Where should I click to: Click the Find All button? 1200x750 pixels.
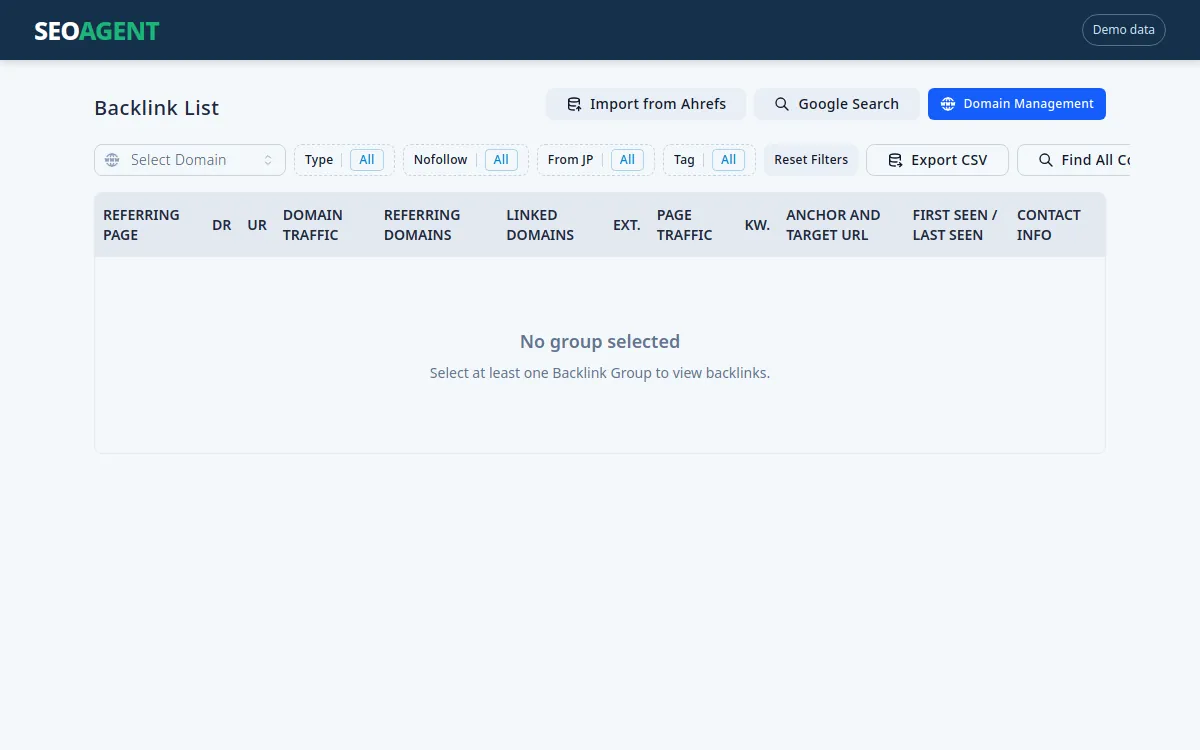1074,160
